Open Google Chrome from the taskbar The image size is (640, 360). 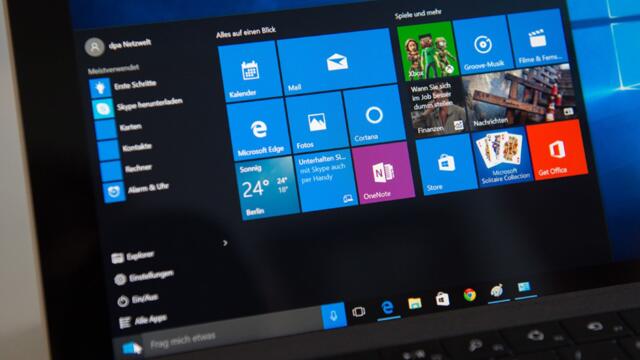(470, 294)
